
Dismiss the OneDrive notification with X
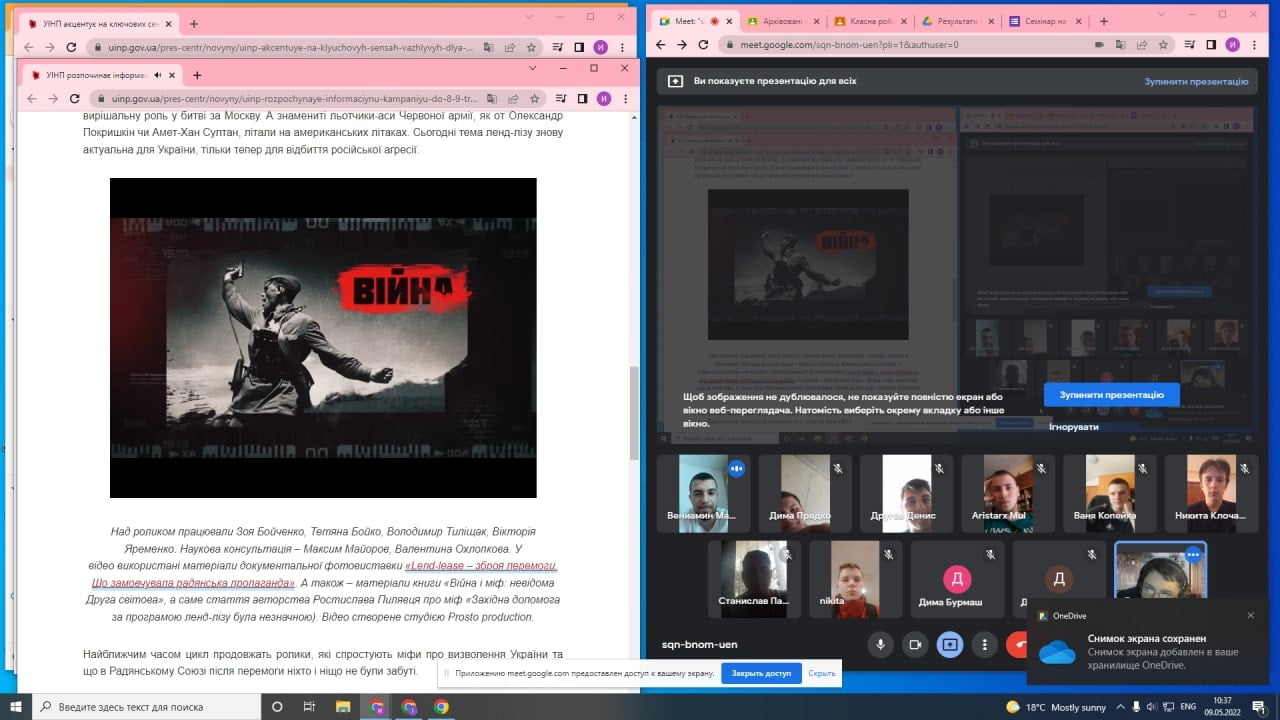point(1250,615)
